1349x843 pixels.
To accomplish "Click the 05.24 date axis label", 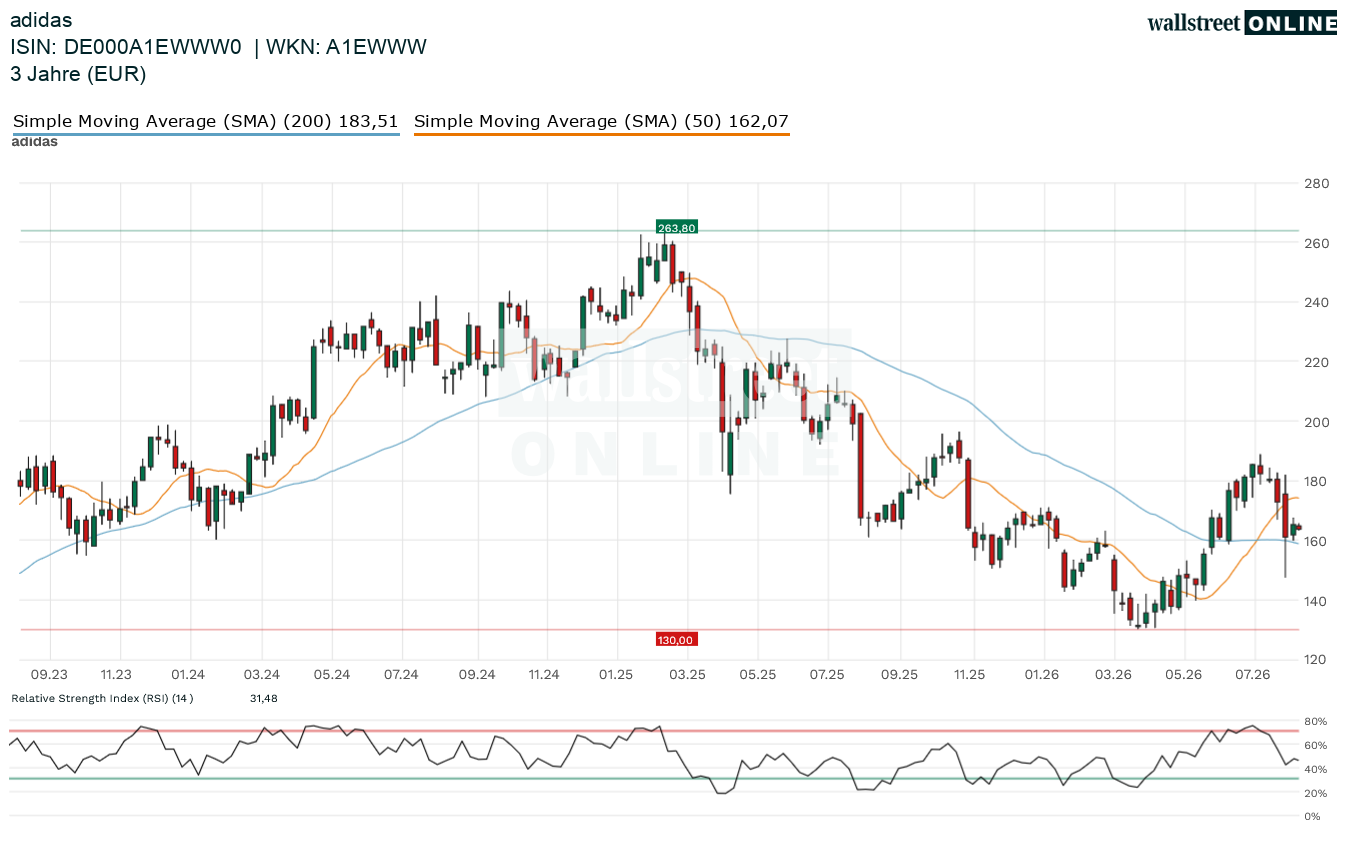I will point(331,675).
